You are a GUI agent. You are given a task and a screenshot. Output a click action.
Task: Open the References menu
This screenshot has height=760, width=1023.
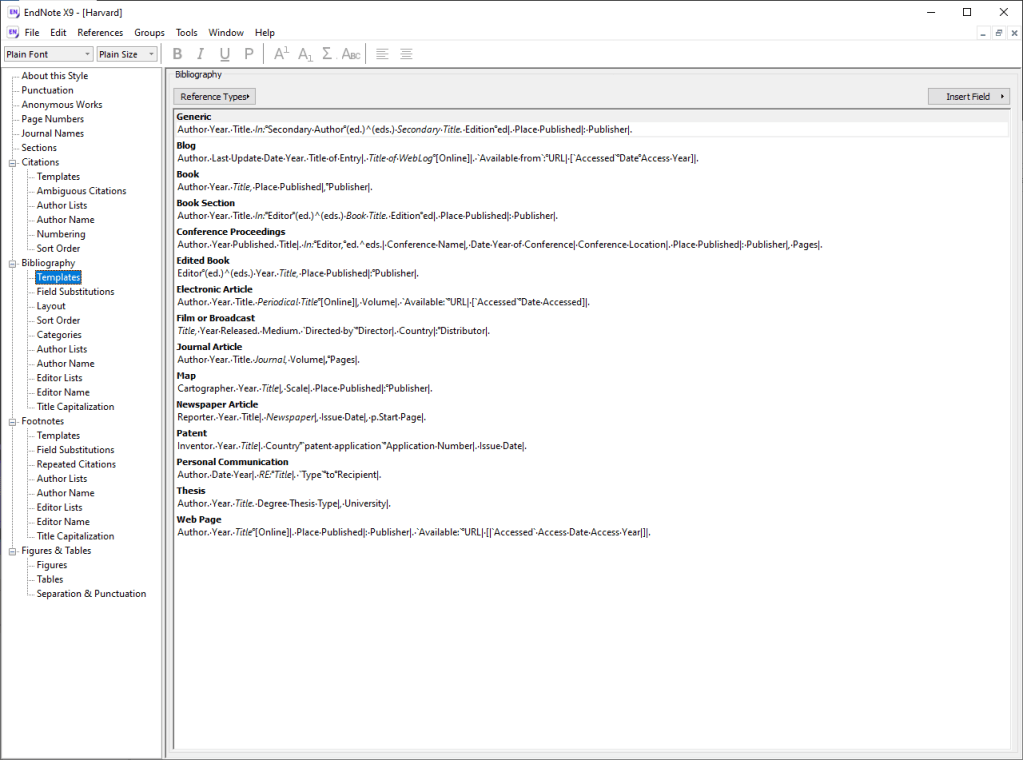[100, 33]
